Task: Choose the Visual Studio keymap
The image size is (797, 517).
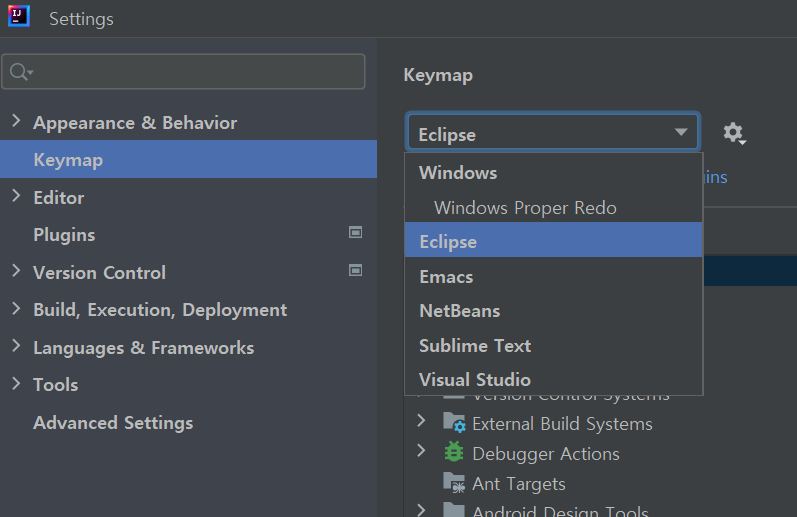Action: tap(554, 379)
